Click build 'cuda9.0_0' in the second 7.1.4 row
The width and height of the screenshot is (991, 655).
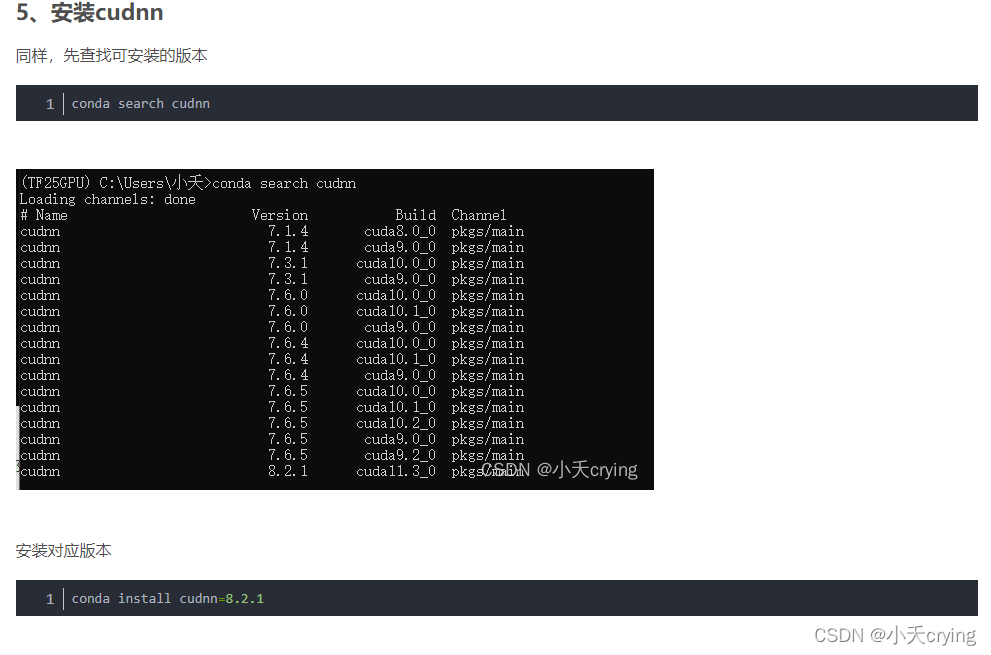tap(399, 247)
